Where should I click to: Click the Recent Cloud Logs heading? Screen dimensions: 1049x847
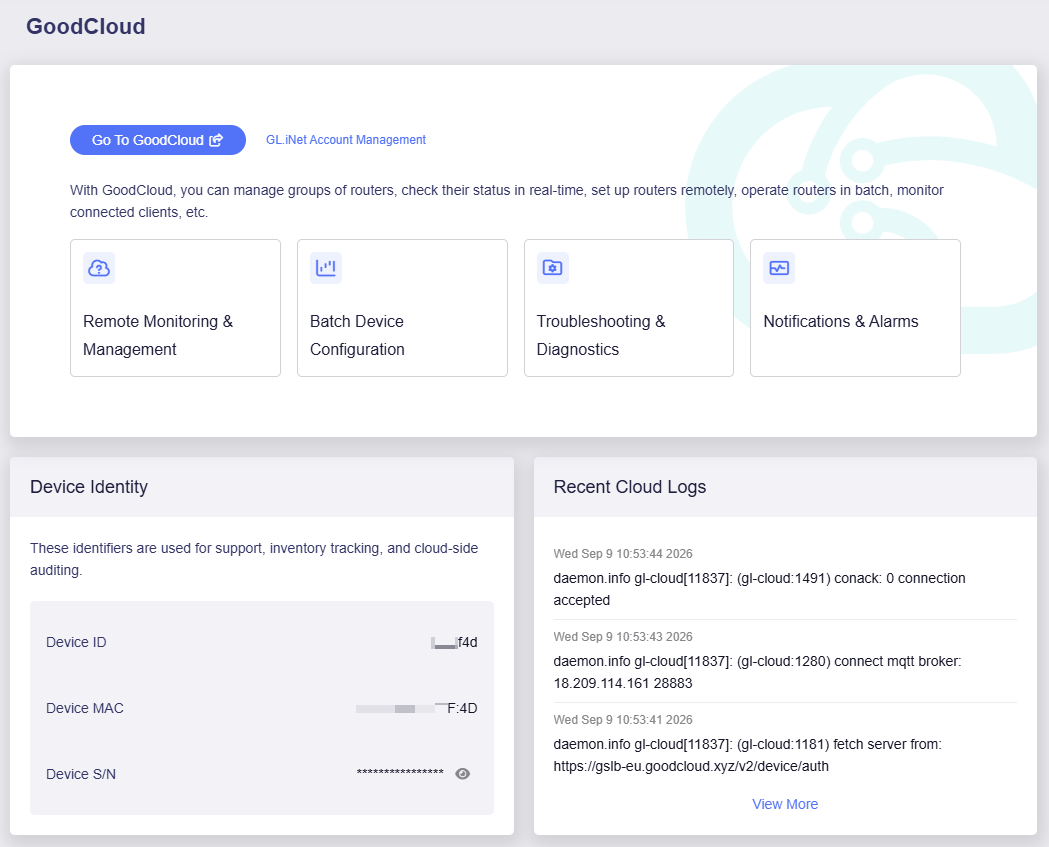pyautogui.click(x=630, y=487)
